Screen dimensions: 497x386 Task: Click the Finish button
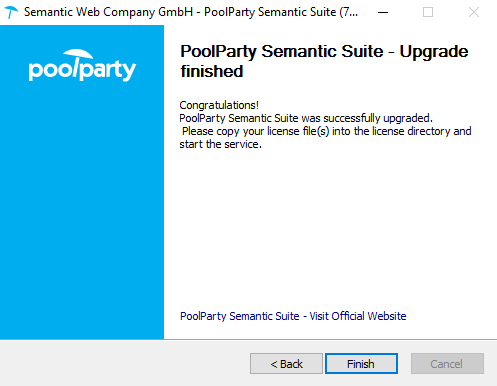coord(361,364)
